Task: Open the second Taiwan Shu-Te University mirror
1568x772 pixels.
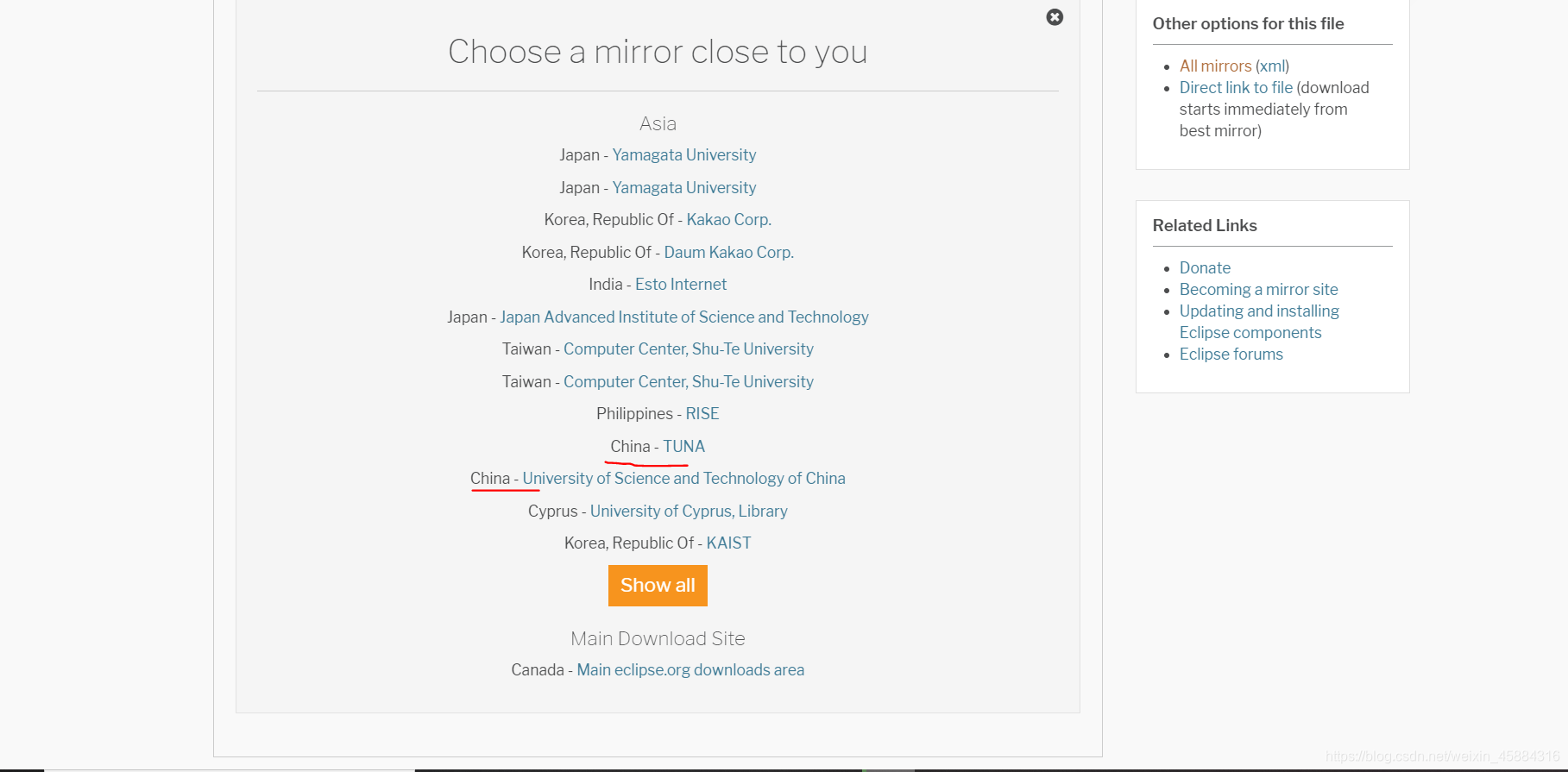Action: point(688,382)
